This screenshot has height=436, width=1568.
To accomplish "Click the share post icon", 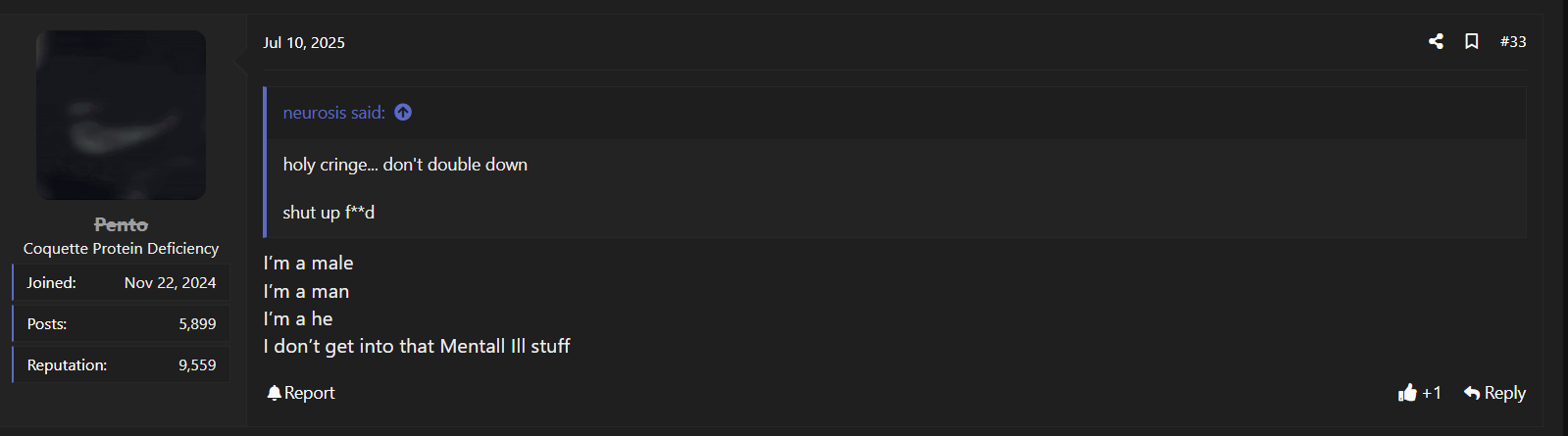I will (1436, 41).
